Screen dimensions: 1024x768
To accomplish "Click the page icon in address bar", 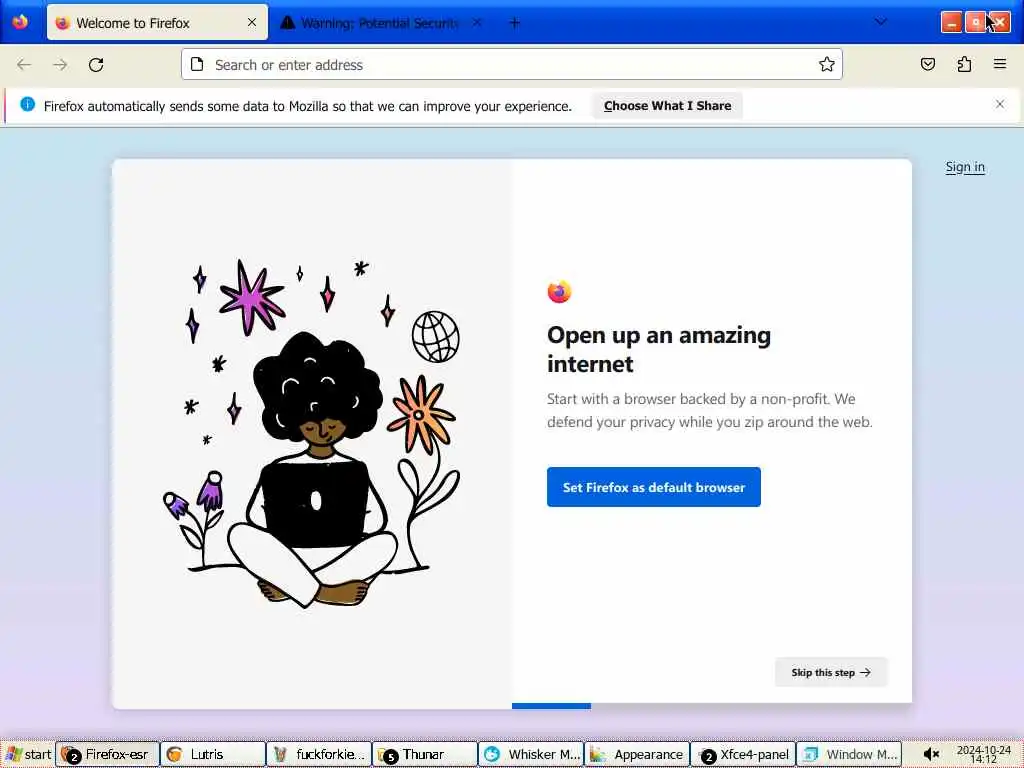I will point(197,65).
